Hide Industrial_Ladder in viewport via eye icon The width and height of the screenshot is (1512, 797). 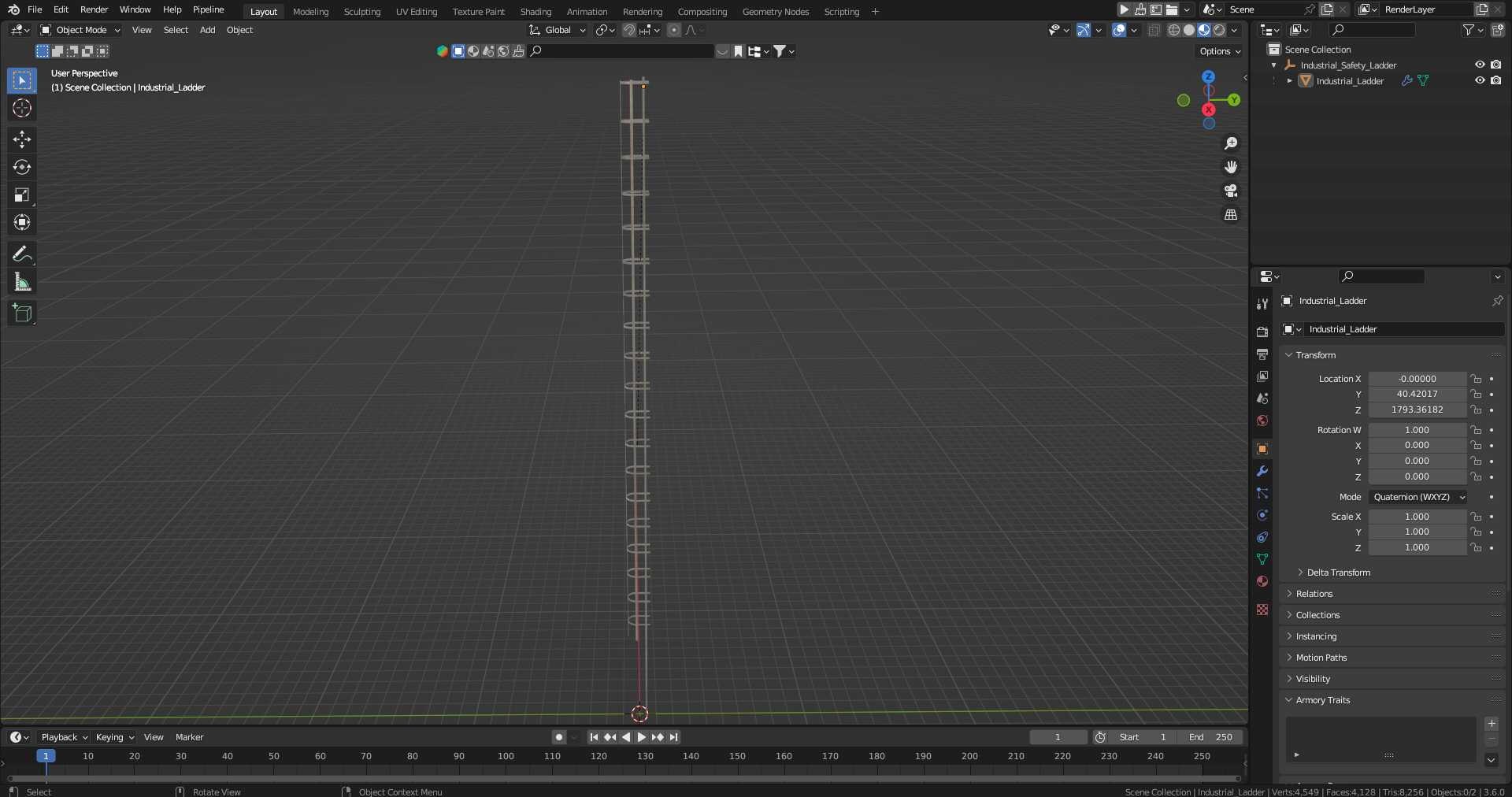pos(1480,80)
